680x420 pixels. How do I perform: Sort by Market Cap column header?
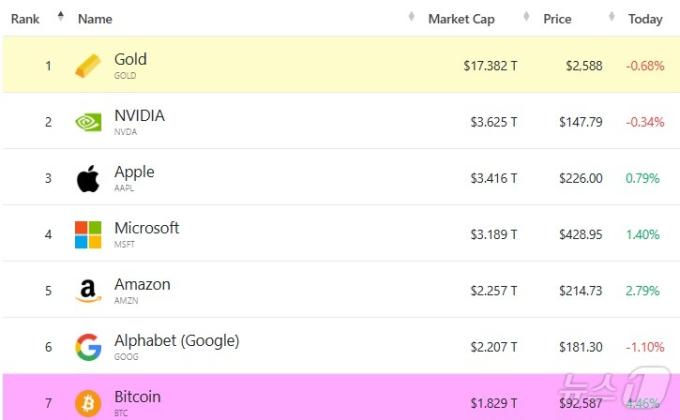coord(461,19)
